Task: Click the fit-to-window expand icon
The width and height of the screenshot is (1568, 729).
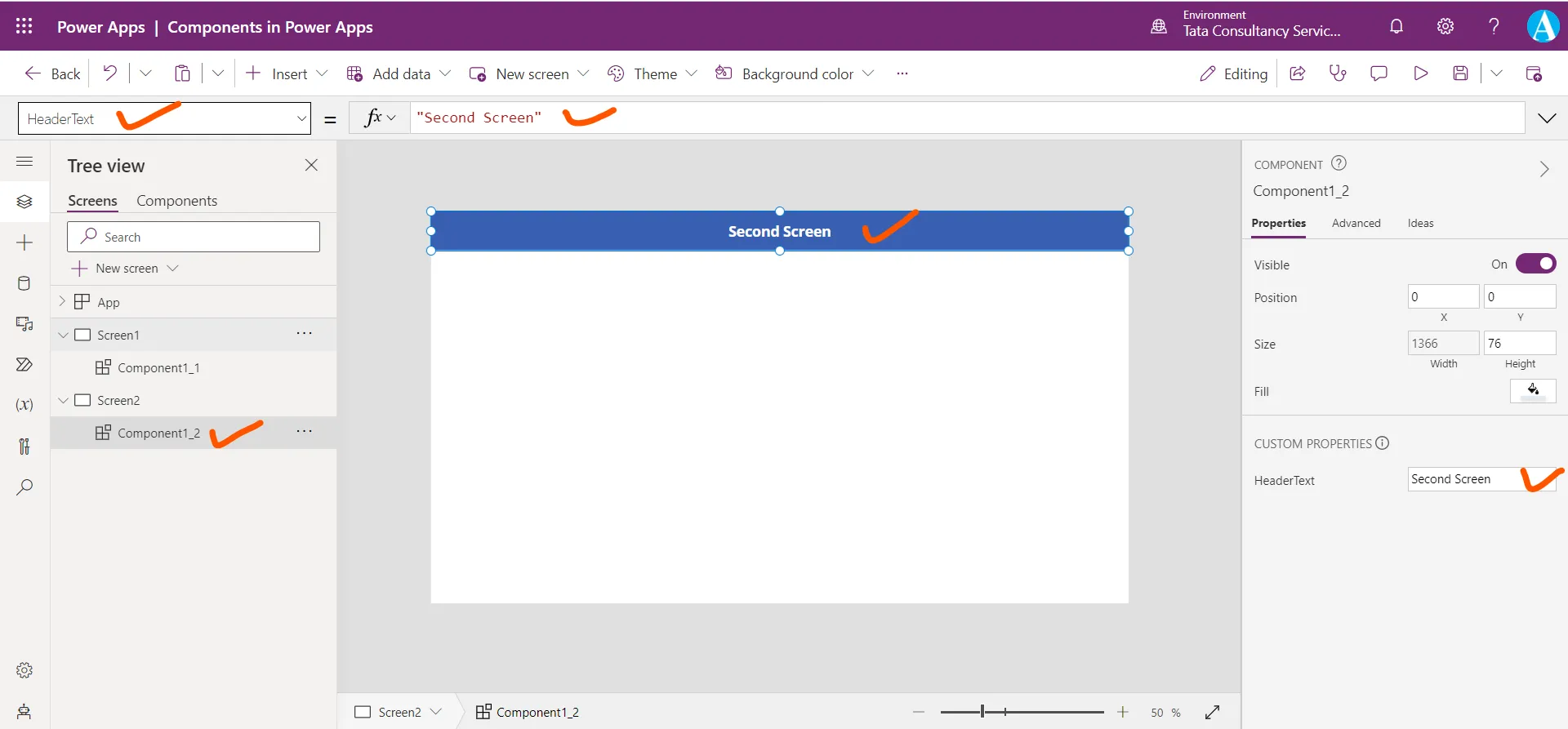Action: (x=1213, y=712)
